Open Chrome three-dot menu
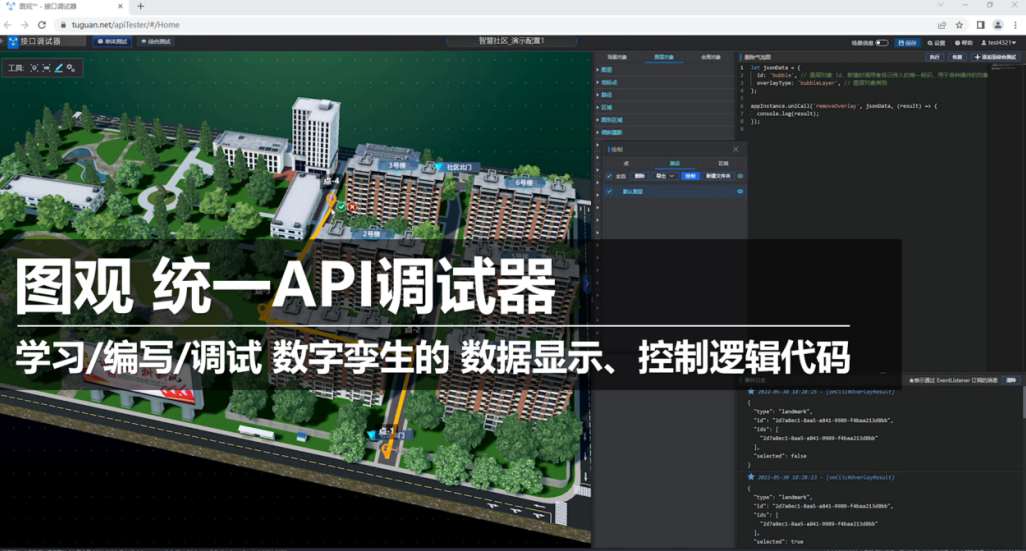The height and width of the screenshot is (551, 1026). pyautogui.click(x=1016, y=25)
